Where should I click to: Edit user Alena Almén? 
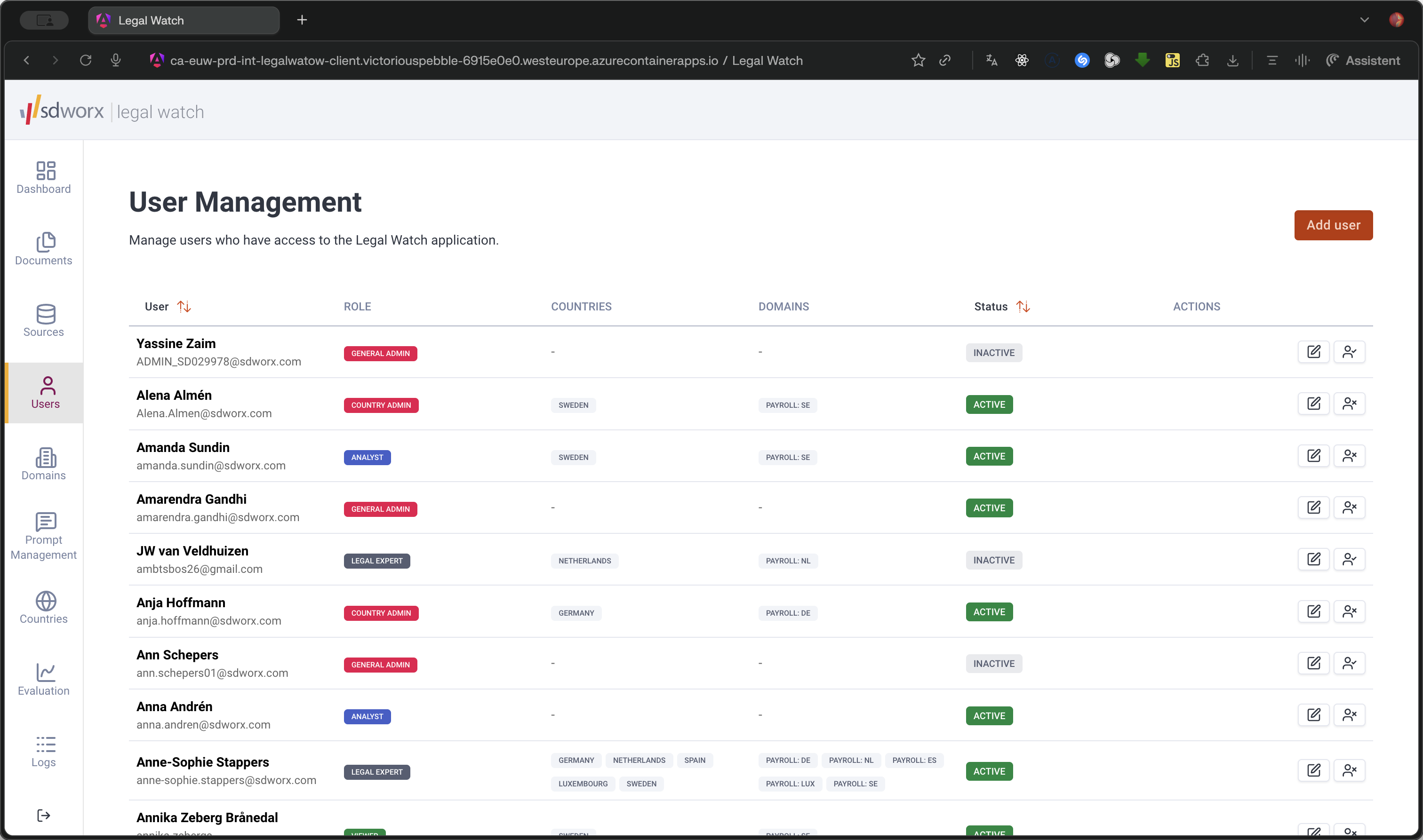[x=1314, y=404]
